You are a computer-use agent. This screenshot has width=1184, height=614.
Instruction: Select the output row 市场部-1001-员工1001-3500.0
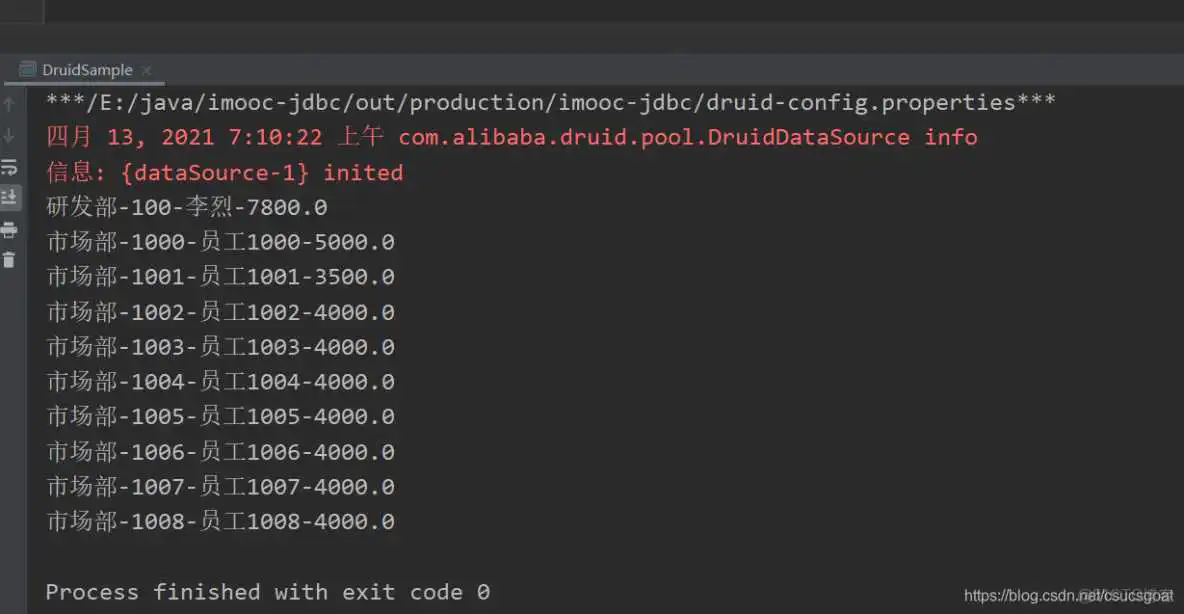(220, 277)
